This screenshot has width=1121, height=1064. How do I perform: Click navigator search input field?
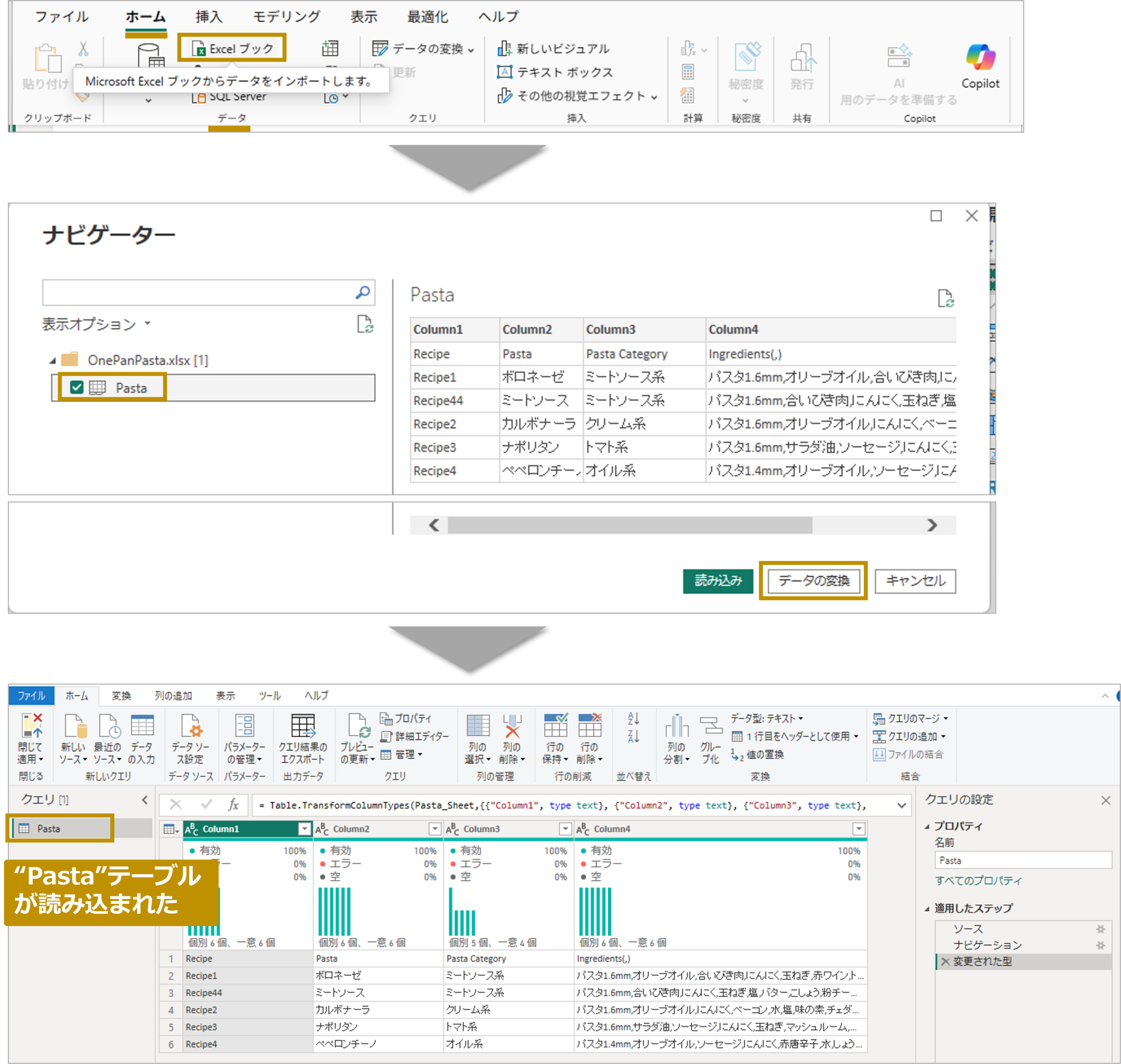[198, 292]
